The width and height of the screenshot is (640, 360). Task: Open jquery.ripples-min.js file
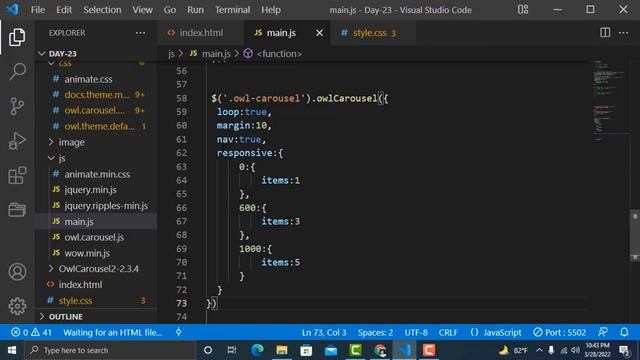106,206
